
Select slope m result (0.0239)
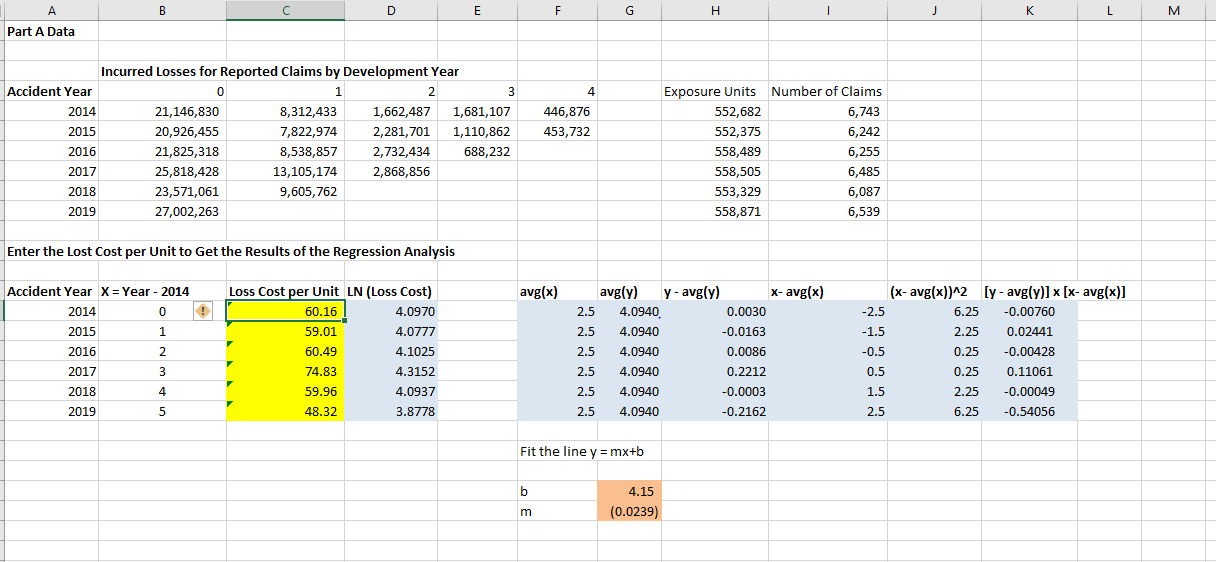point(628,511)
